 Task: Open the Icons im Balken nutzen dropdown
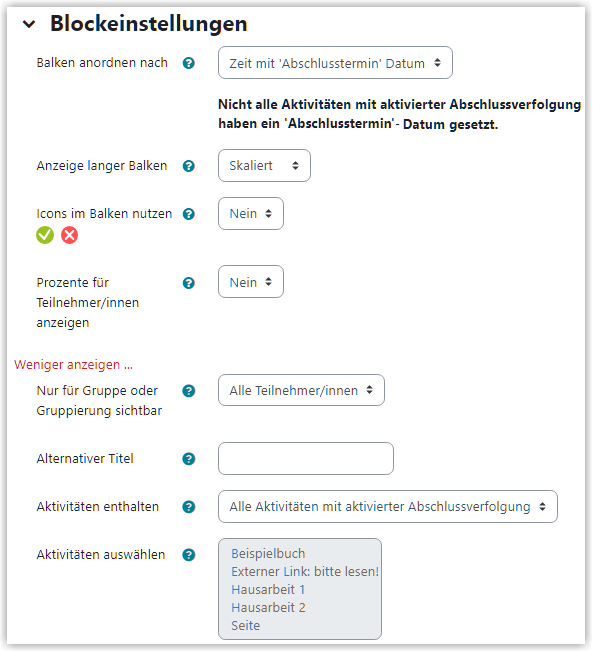click(251, 213)
